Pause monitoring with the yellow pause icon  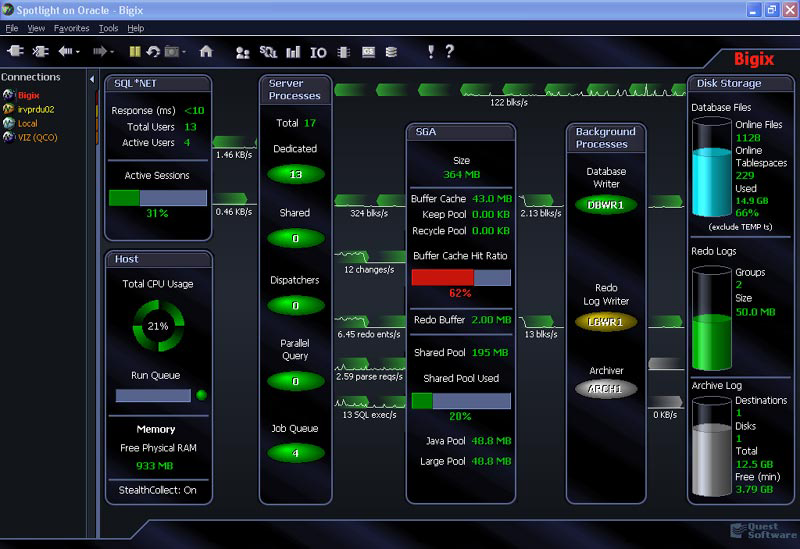(135, 51)
